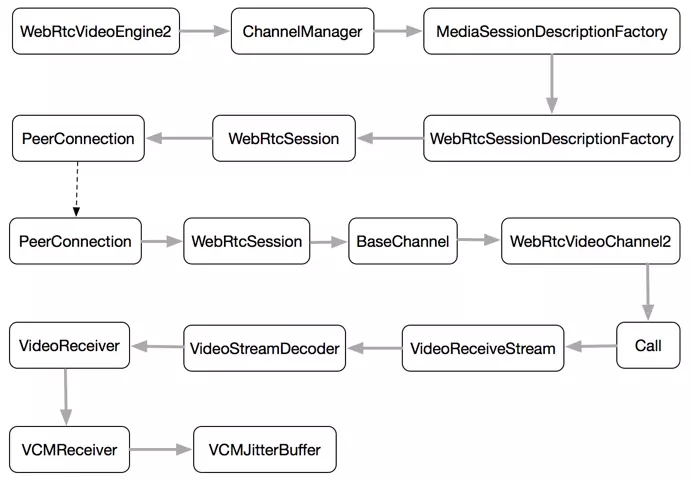Select the WebRtcVideoEngine2 node
The image size is (692, 482).
tap(96, 32)
